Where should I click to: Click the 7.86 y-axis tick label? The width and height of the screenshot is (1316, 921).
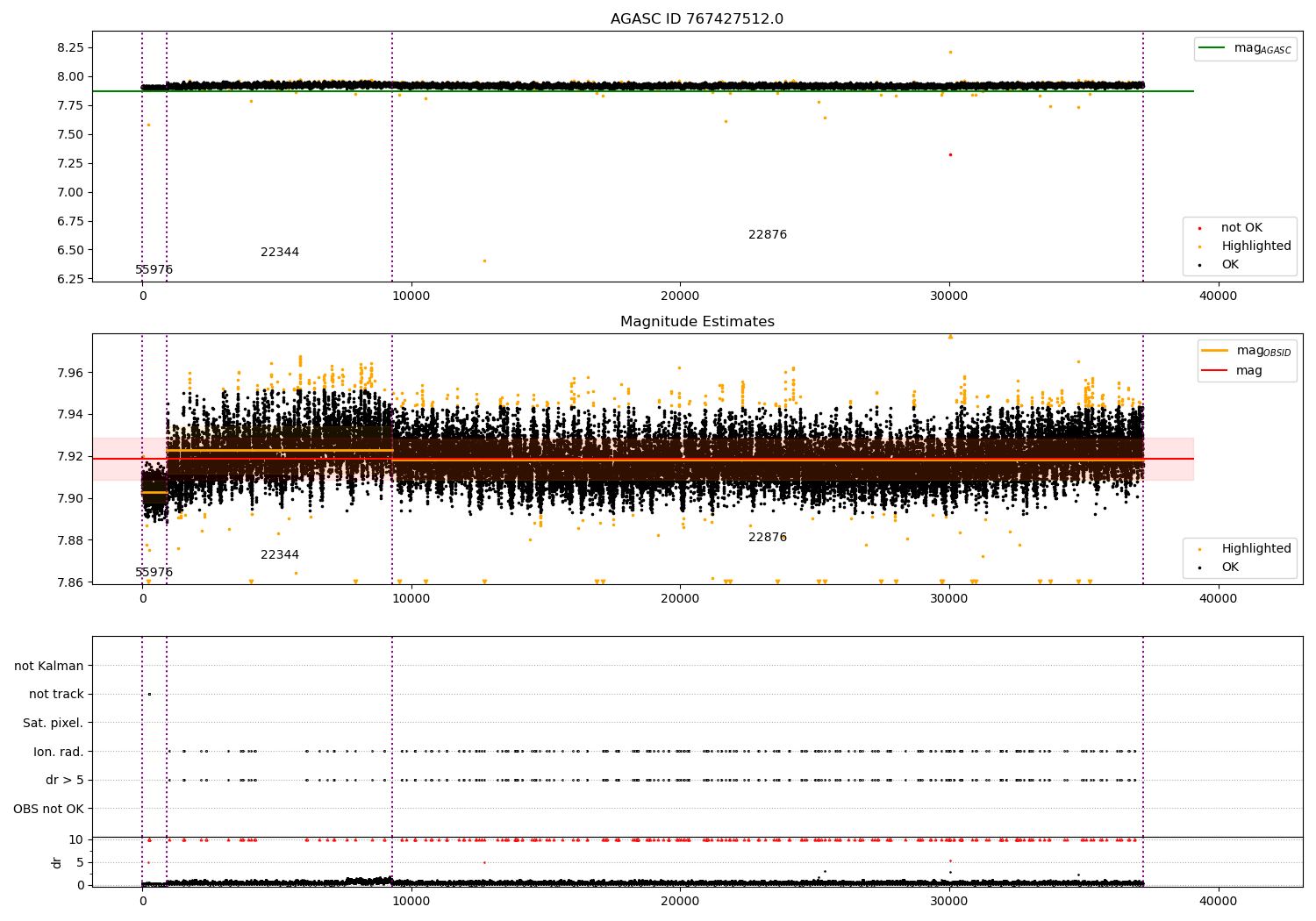pyautogui.click(x=68, y=582)
